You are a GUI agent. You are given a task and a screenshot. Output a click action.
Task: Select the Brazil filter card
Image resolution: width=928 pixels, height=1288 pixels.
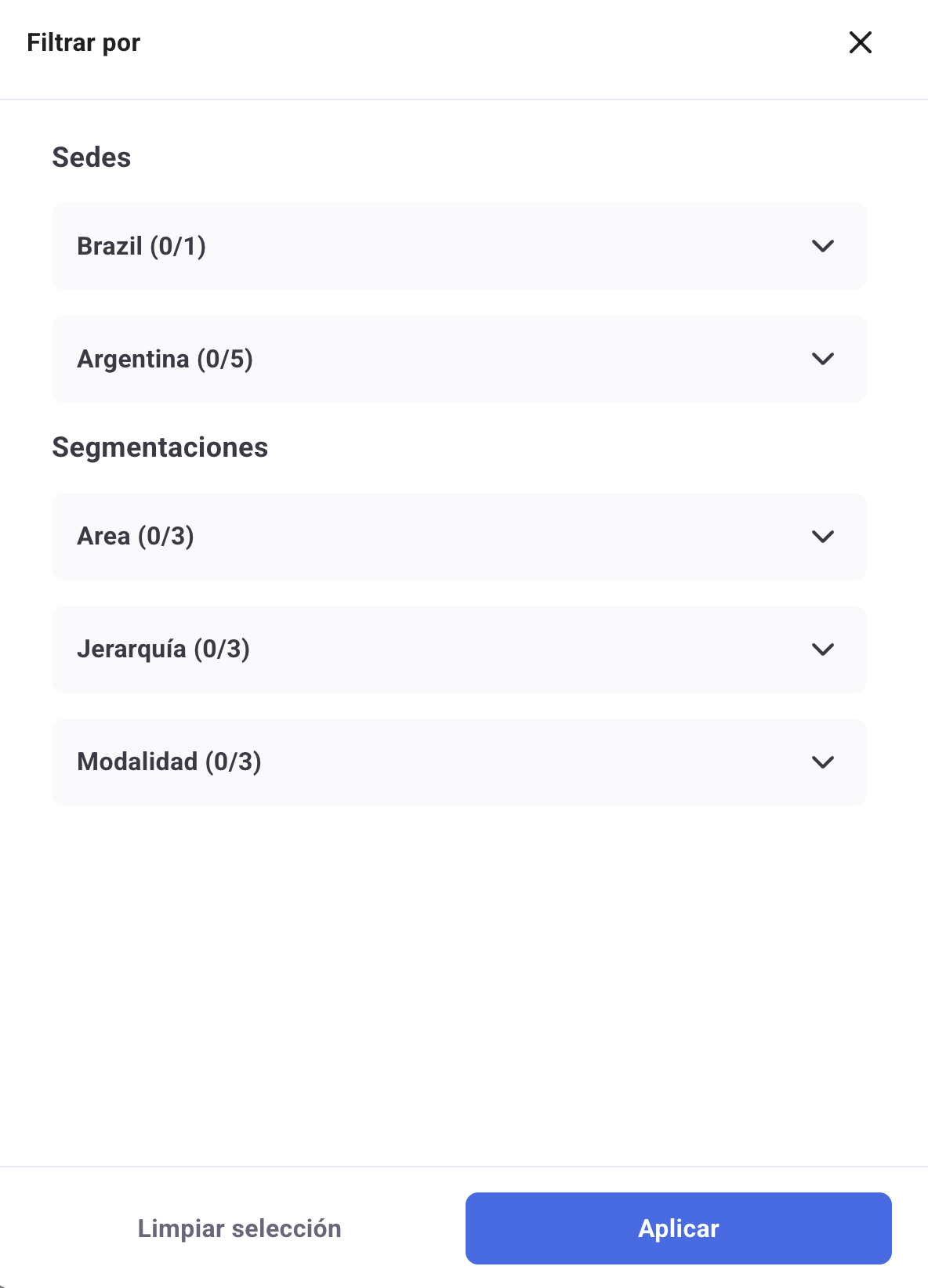(x=459, y=246)
